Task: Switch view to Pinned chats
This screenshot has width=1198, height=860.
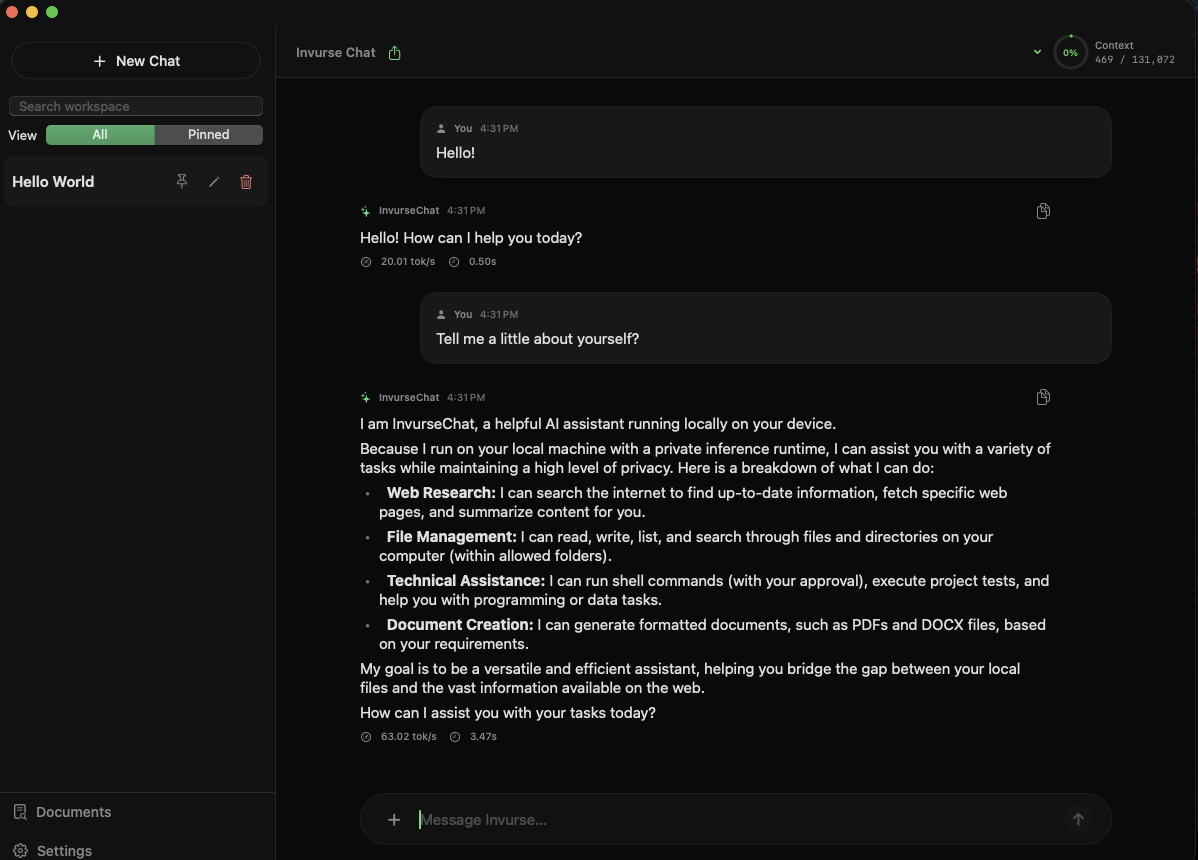Action: point(209,134)
